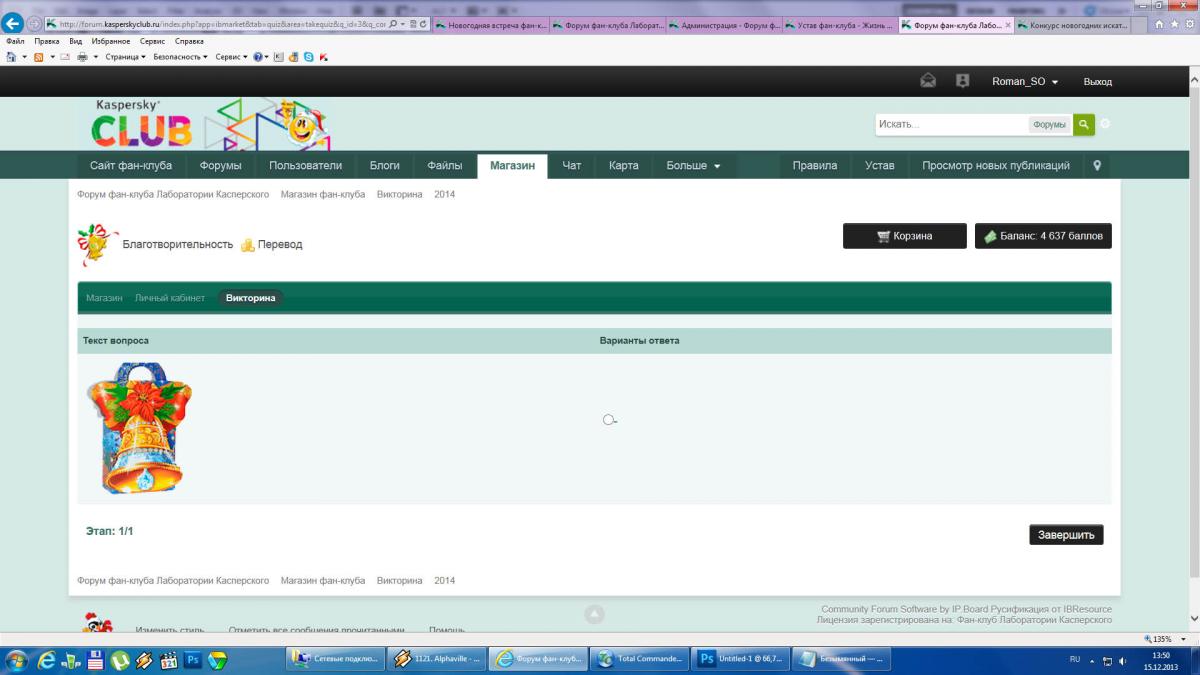The width and height of the screenshot is (1200, 675).
Task: Open the IE Home toolbar icon
Action: pyautogui.click(x=10, y=57)
